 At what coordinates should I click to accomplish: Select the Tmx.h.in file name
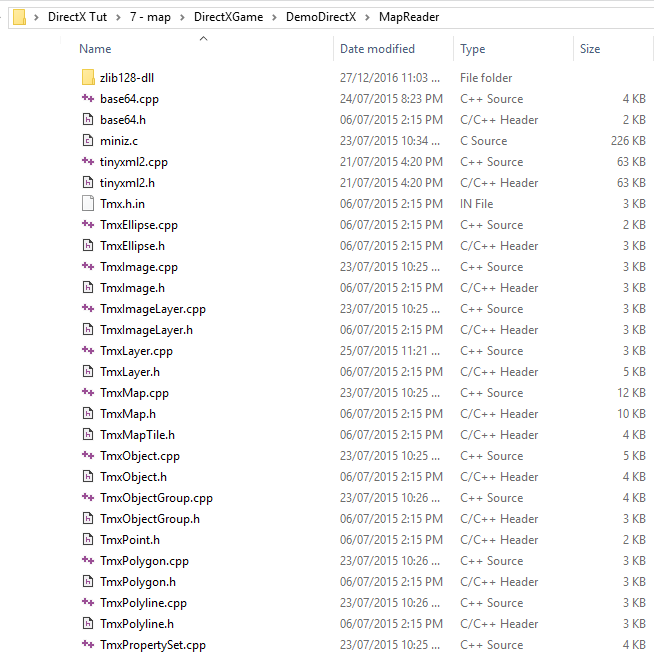122,204
